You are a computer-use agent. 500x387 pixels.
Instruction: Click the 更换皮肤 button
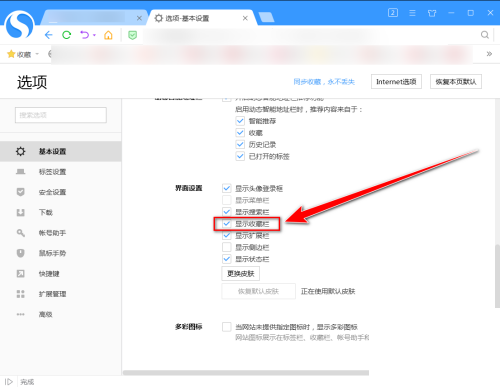tap(241, 274)
